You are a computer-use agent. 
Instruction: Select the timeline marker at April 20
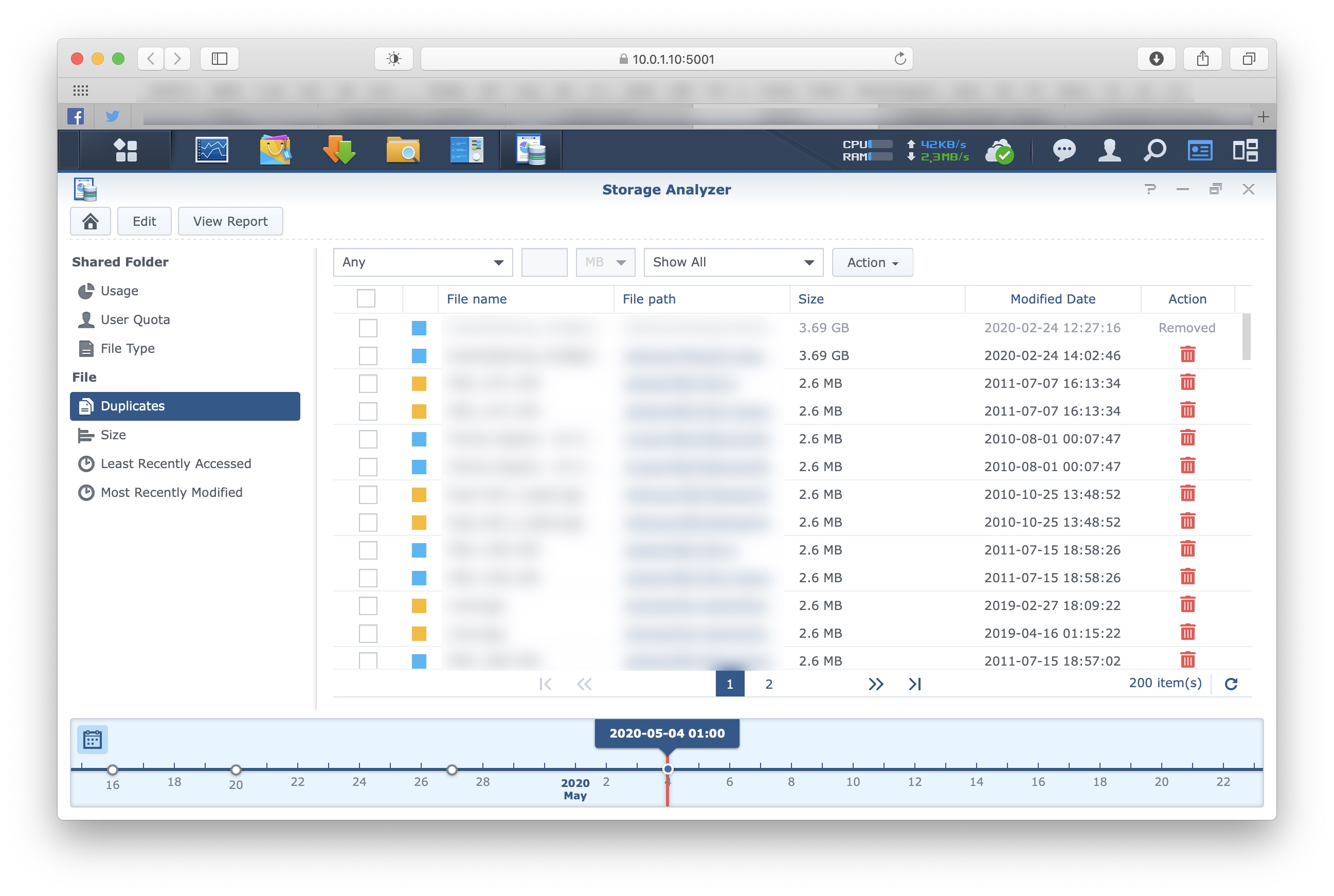coord(236,769)
